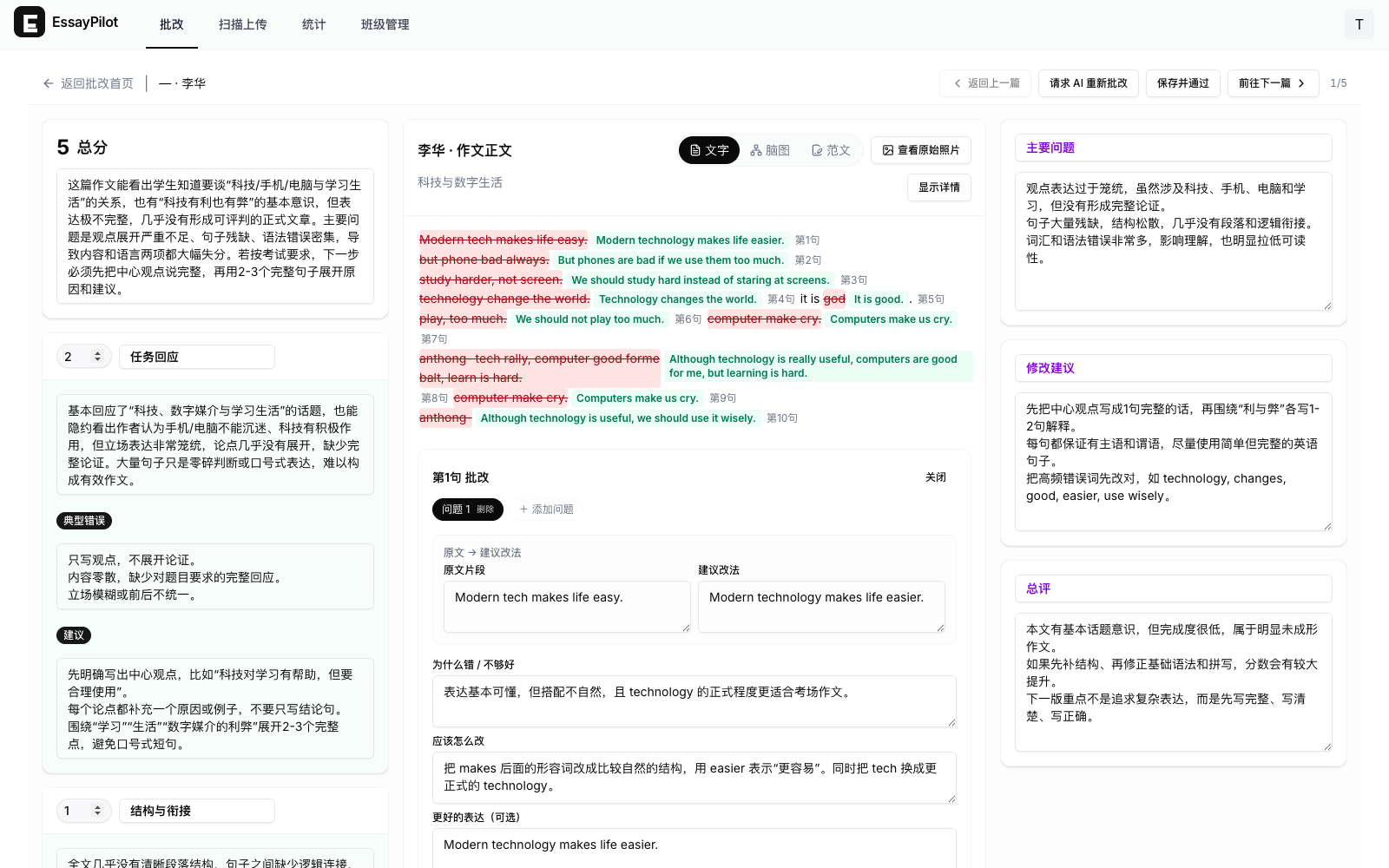Click the back arrow beside 返回批改首页

pos(48,82)
